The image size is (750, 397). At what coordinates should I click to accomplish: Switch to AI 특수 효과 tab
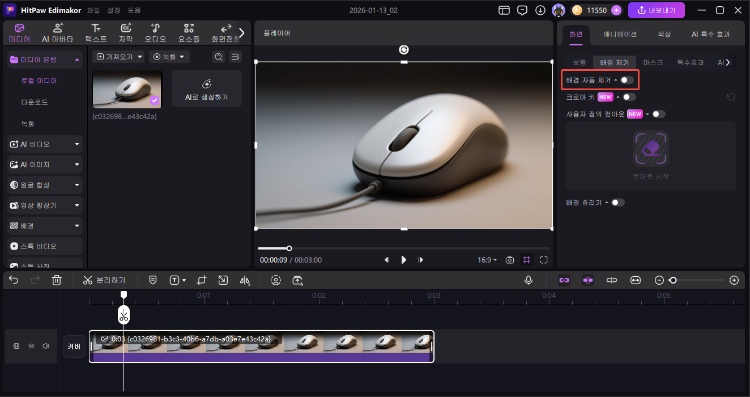click(x=710, y=34)
